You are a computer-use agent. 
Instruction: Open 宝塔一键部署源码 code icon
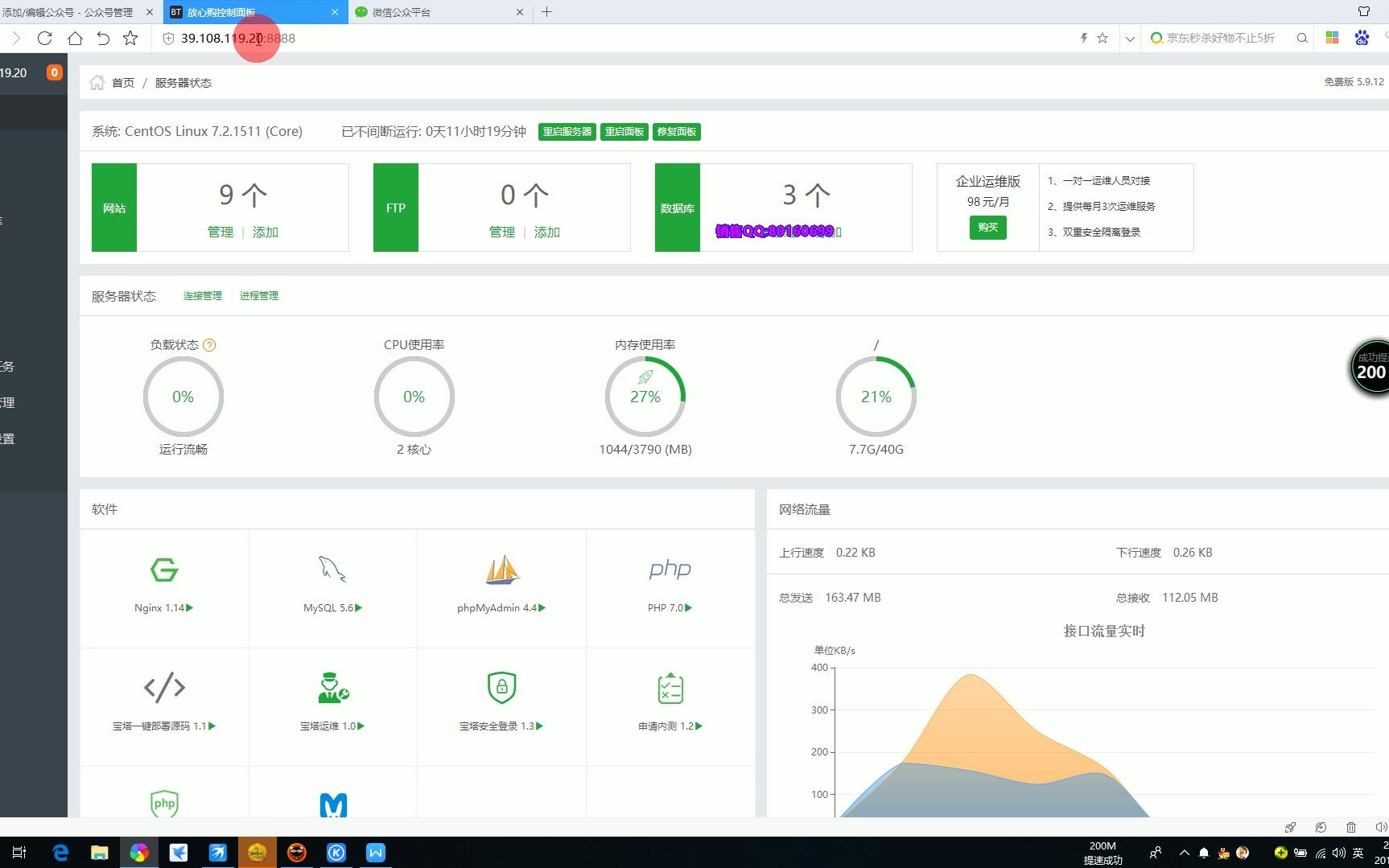[164, 688]
